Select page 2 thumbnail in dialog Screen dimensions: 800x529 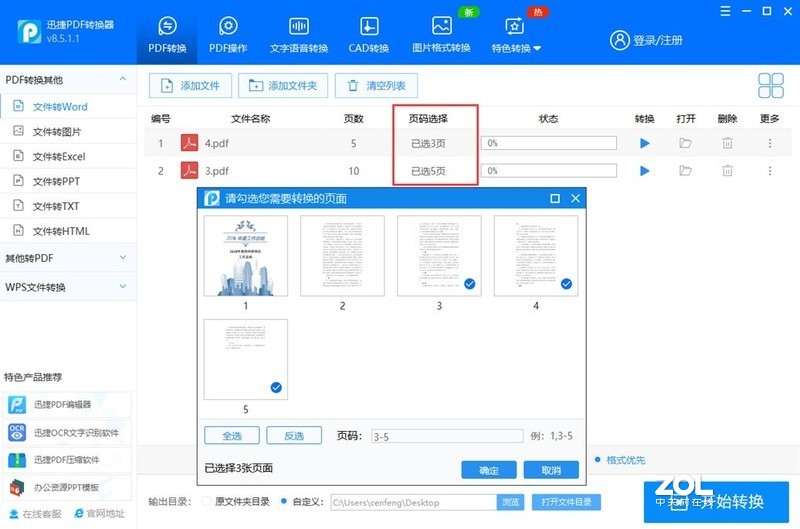coord(342,256)
